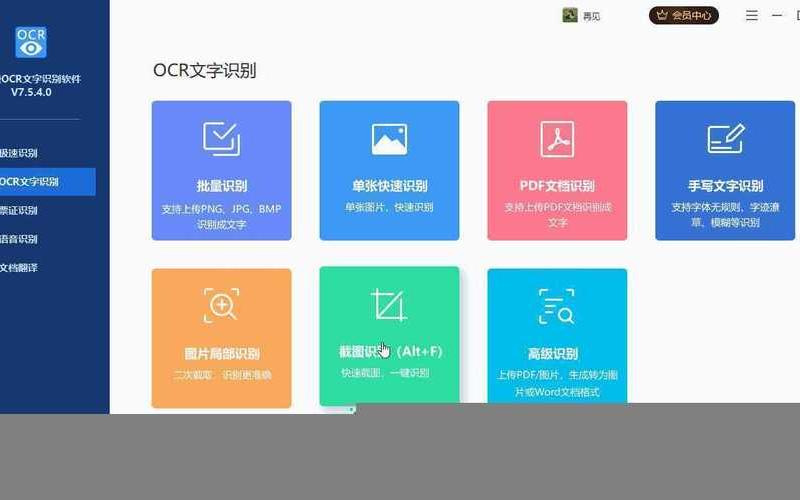Open 票证识别 sidebar item

point(18,210)
